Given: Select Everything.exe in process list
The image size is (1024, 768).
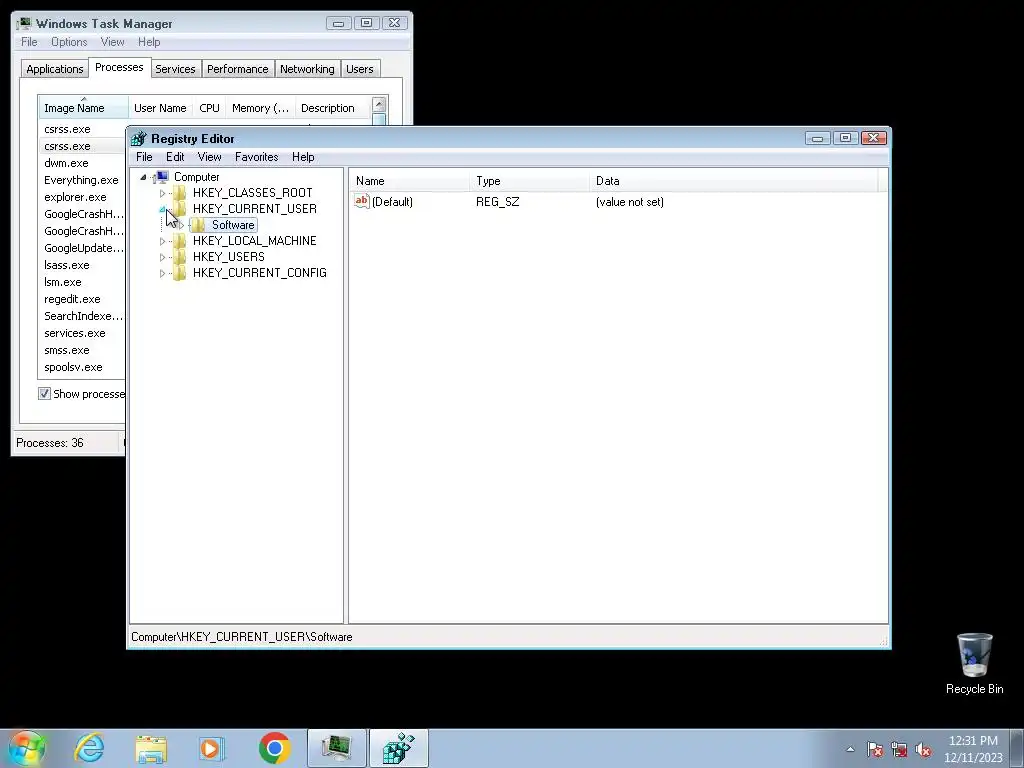Looking at the screenshot, I should (x=81, y=180).
